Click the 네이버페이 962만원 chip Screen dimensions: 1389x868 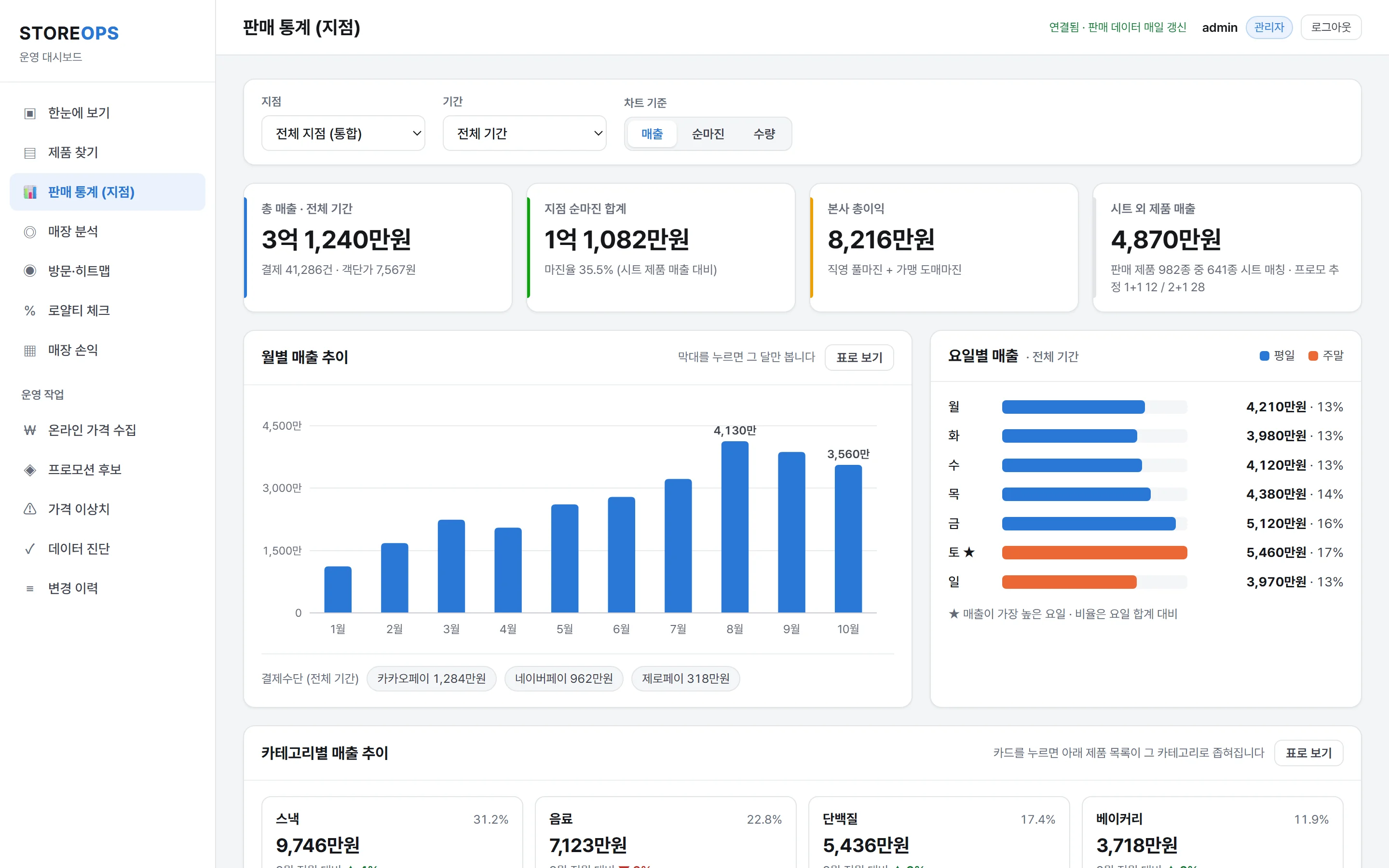(x=564, y=678)
